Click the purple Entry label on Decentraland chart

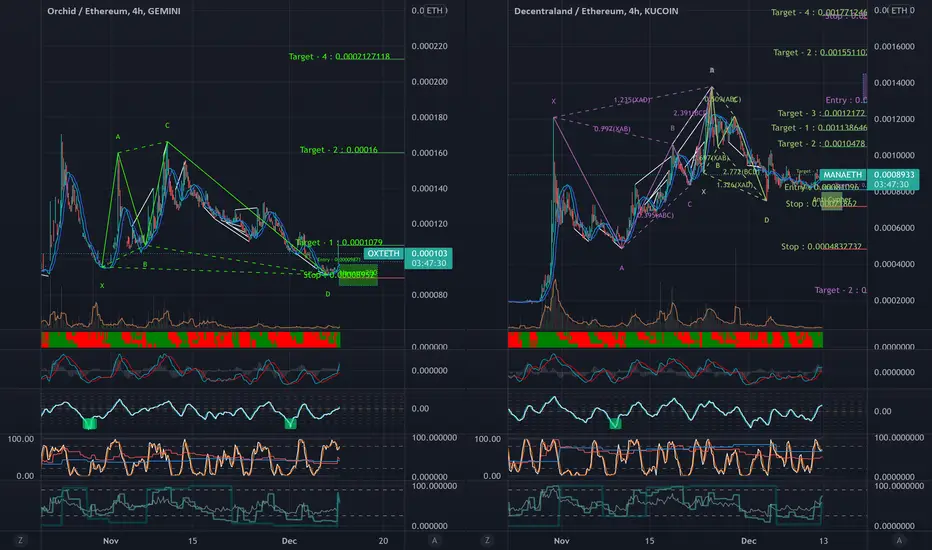click(x=846, y=100)
